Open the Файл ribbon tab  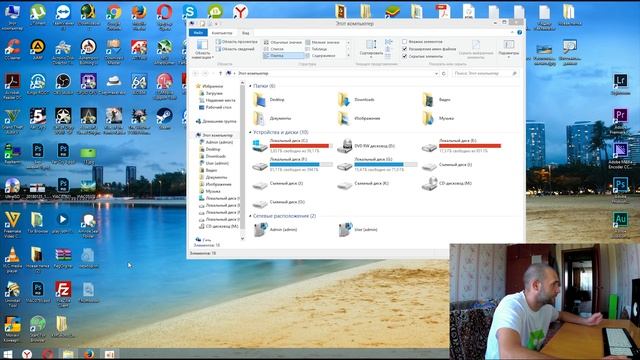(x=198, y=33)
